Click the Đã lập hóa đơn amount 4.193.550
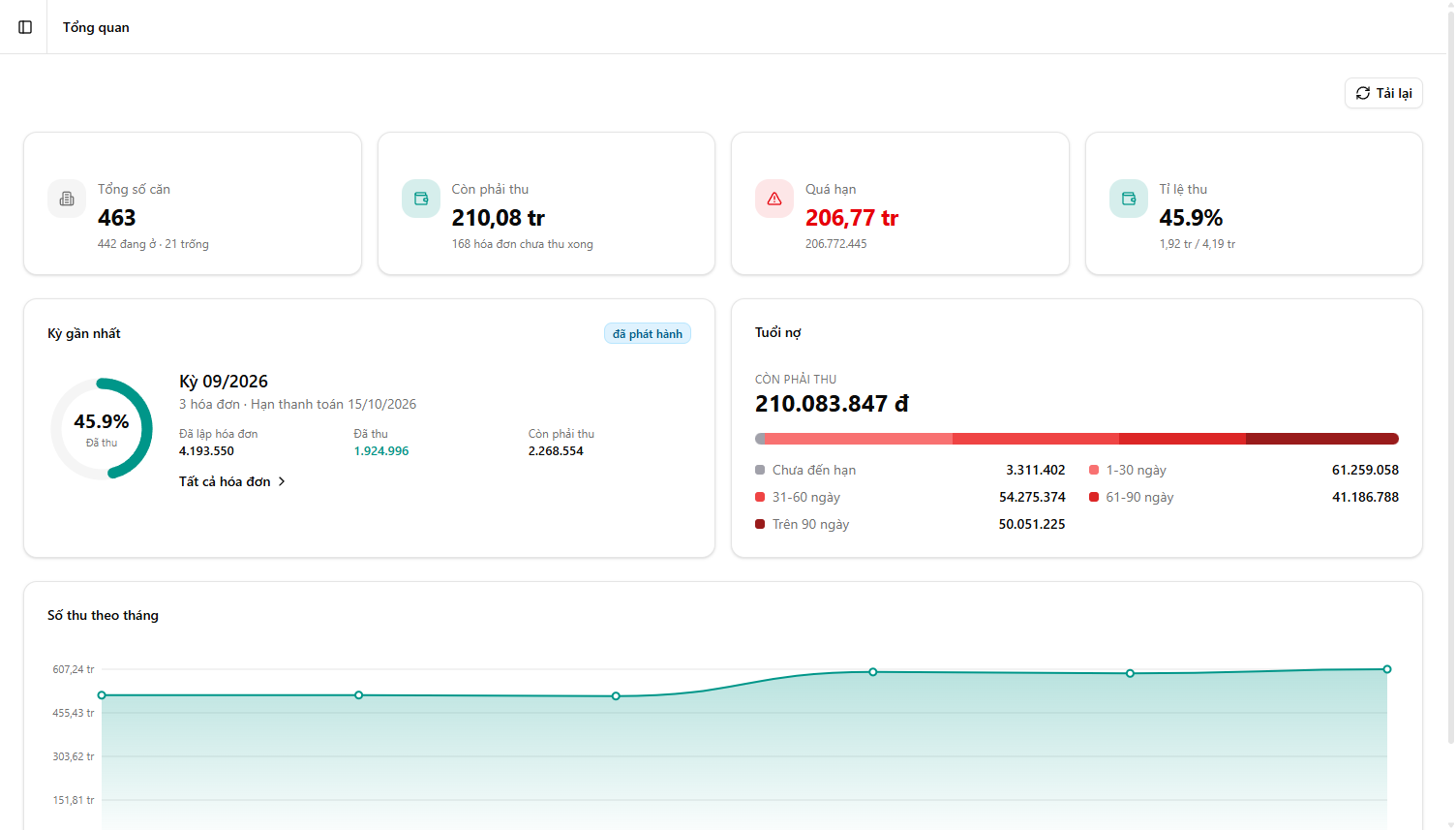This screenshot has height=830, width=1456. pos(206,451)
